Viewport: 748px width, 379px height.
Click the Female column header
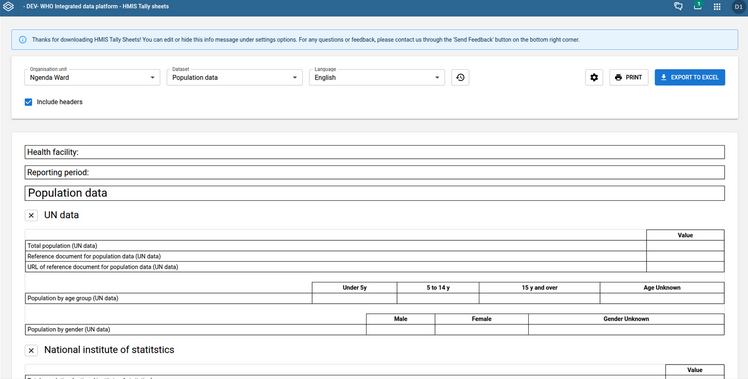(482, 318)
